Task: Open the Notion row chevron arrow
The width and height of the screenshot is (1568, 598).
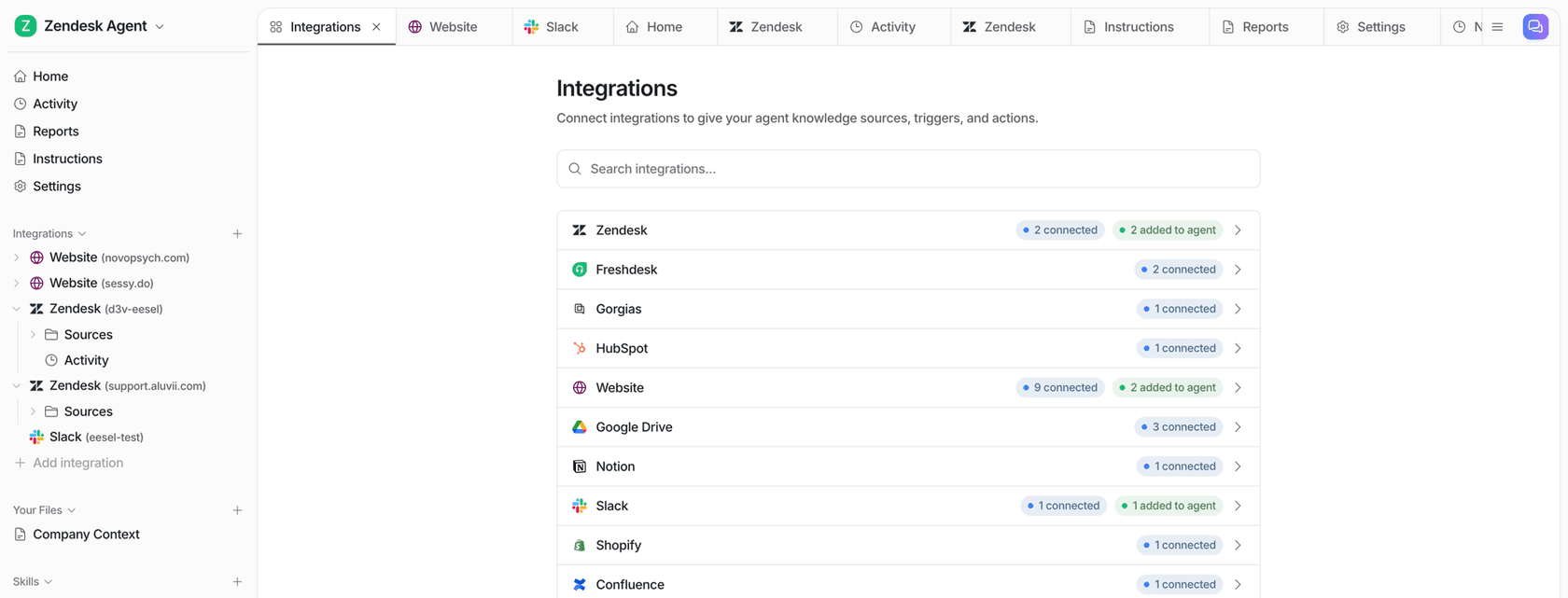Action: [x=1238, y=466]
